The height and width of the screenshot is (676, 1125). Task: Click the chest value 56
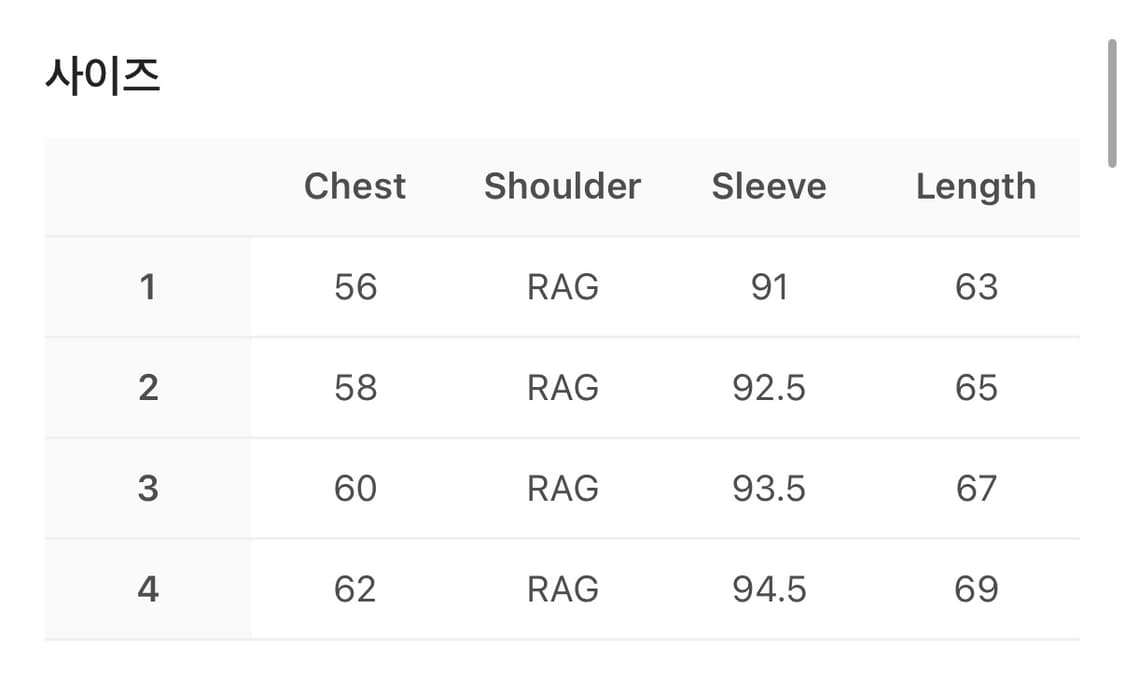[355, 288]
